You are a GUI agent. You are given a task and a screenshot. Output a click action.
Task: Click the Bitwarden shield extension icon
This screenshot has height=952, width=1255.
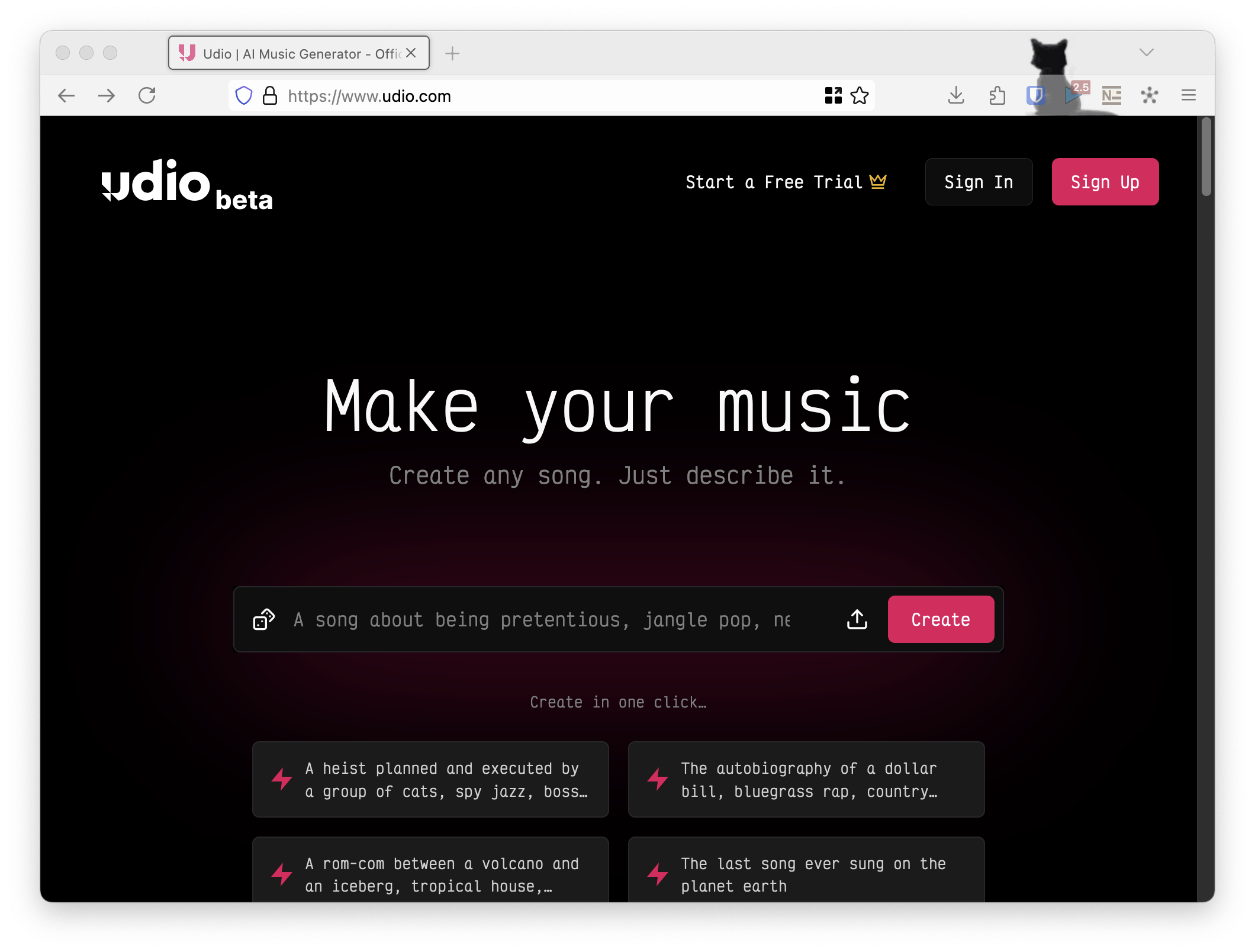pyautogui.click(x=1035, y=95)
